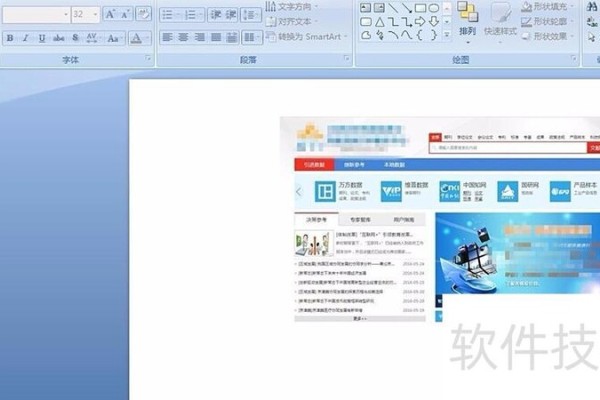Apply distributed paragraph alignment
This screenshot has height=400, width=600.
point(232,37)
